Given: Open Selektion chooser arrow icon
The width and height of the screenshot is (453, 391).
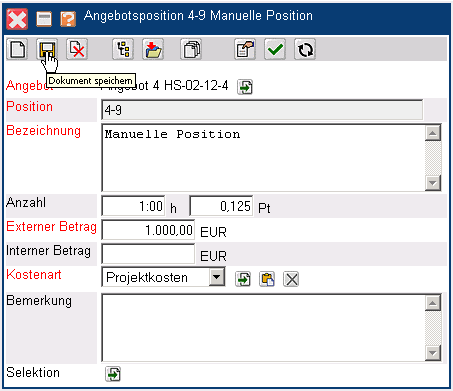Looking at the screenshot, I should [113, 374].
